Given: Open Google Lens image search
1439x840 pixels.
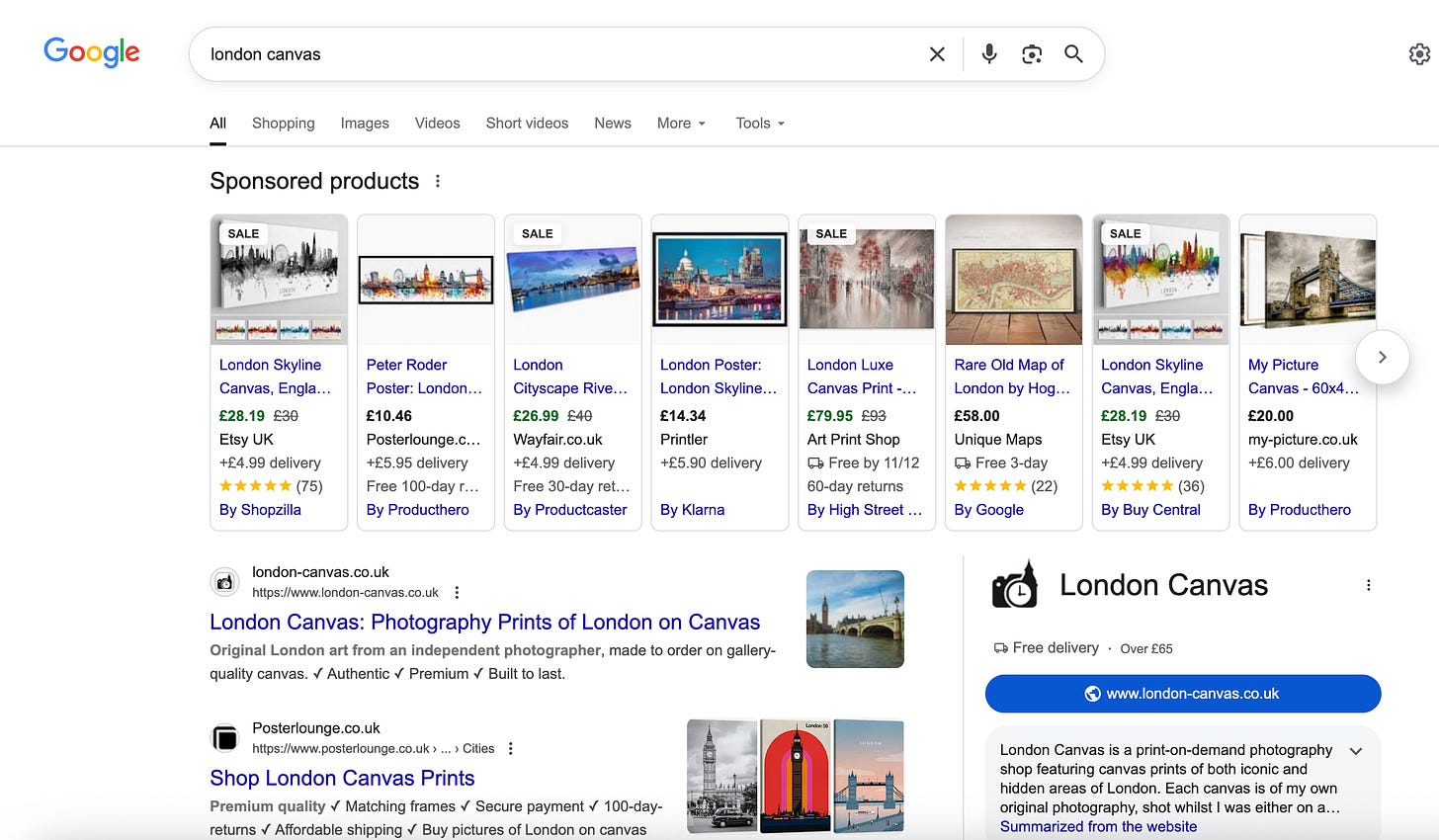Looking at the screenshot, I should [x=1032, y=54].
